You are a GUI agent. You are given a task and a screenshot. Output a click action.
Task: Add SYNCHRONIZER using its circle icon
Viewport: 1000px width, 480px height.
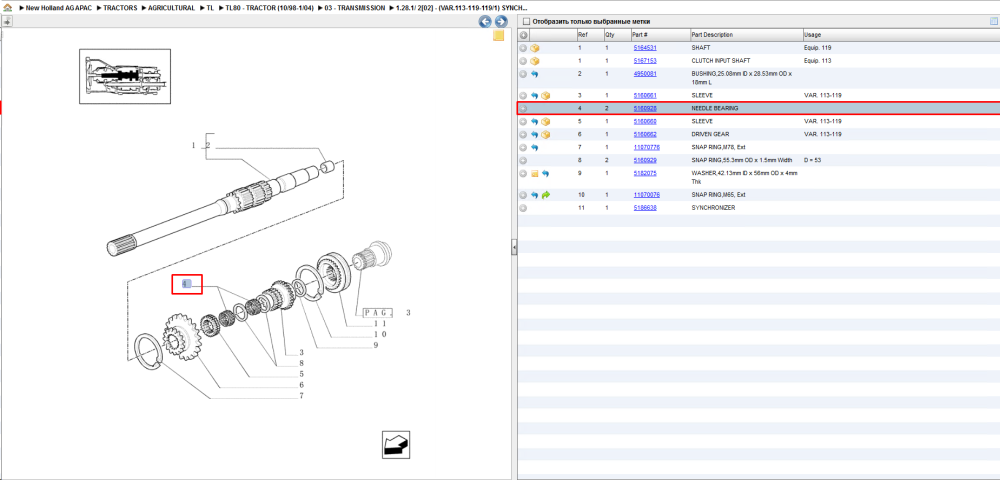point(523,208)
